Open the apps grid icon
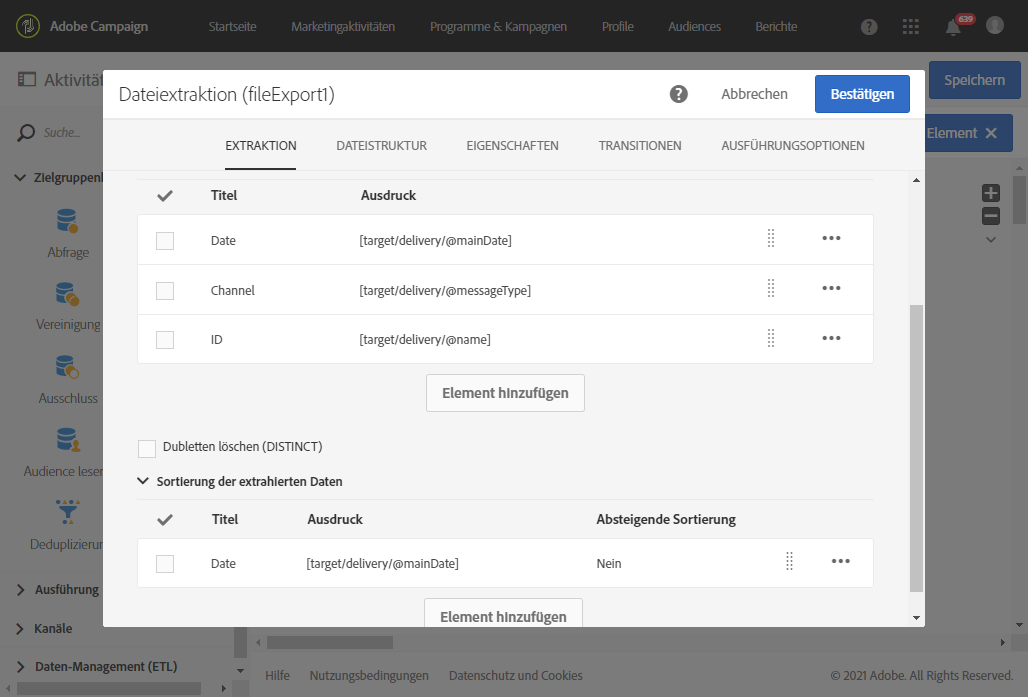 tap(911, 27)
